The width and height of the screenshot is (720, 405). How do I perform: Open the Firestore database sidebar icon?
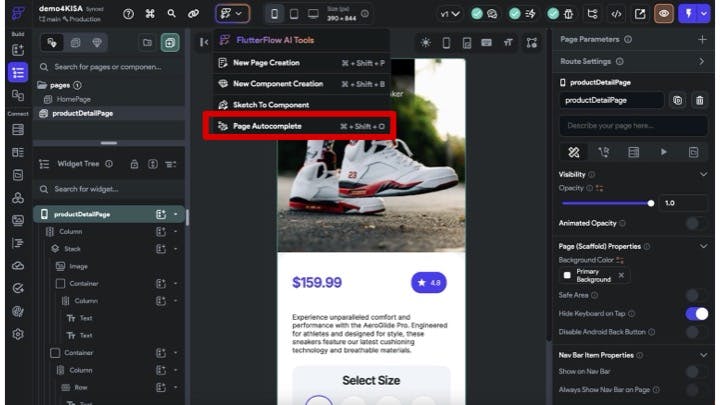pyautogui.click(x=18, y=129)
